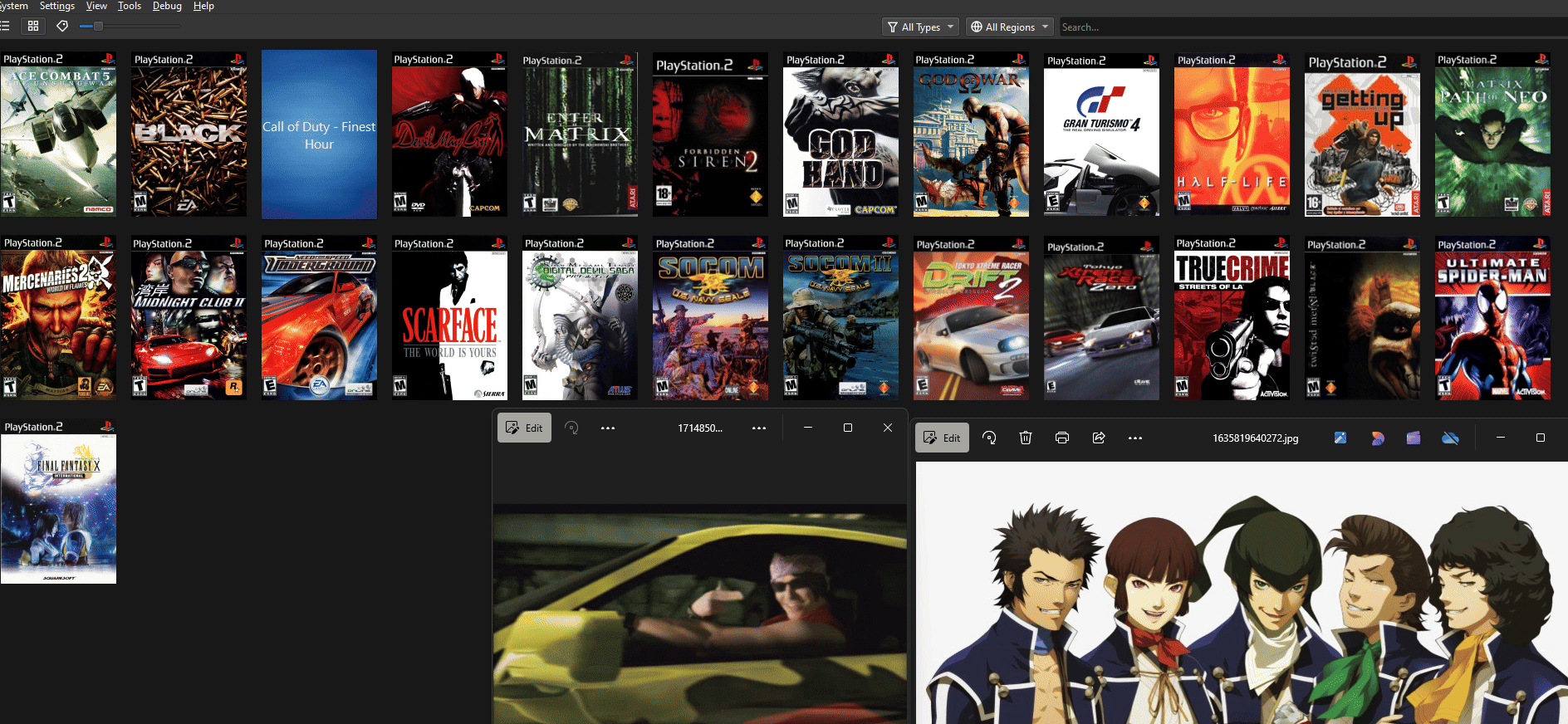Open the three-dot menu after the 1714850 filename

(x=759, y=428)
